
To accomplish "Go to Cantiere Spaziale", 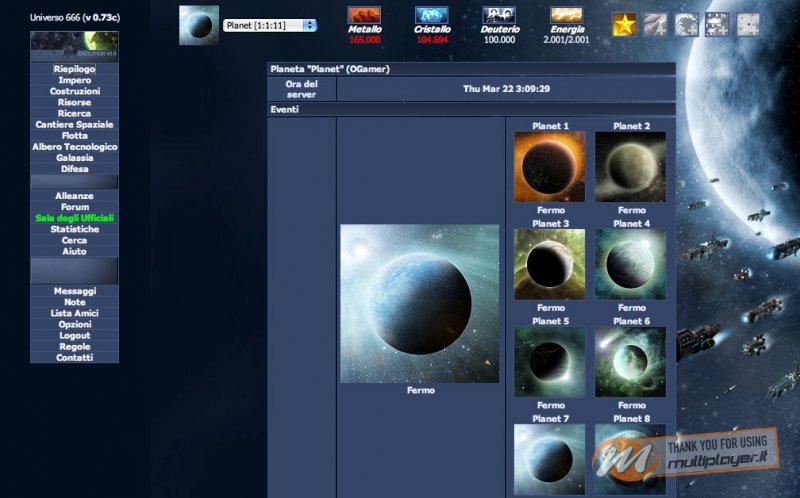I will click(74, 124).
